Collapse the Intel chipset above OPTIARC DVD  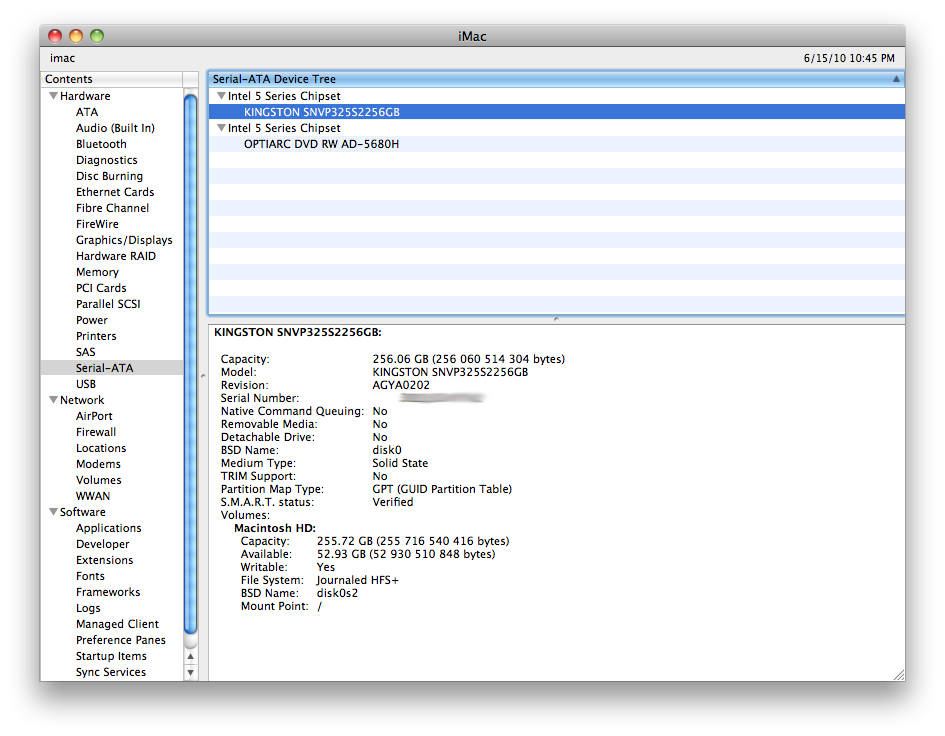point(221,128)
